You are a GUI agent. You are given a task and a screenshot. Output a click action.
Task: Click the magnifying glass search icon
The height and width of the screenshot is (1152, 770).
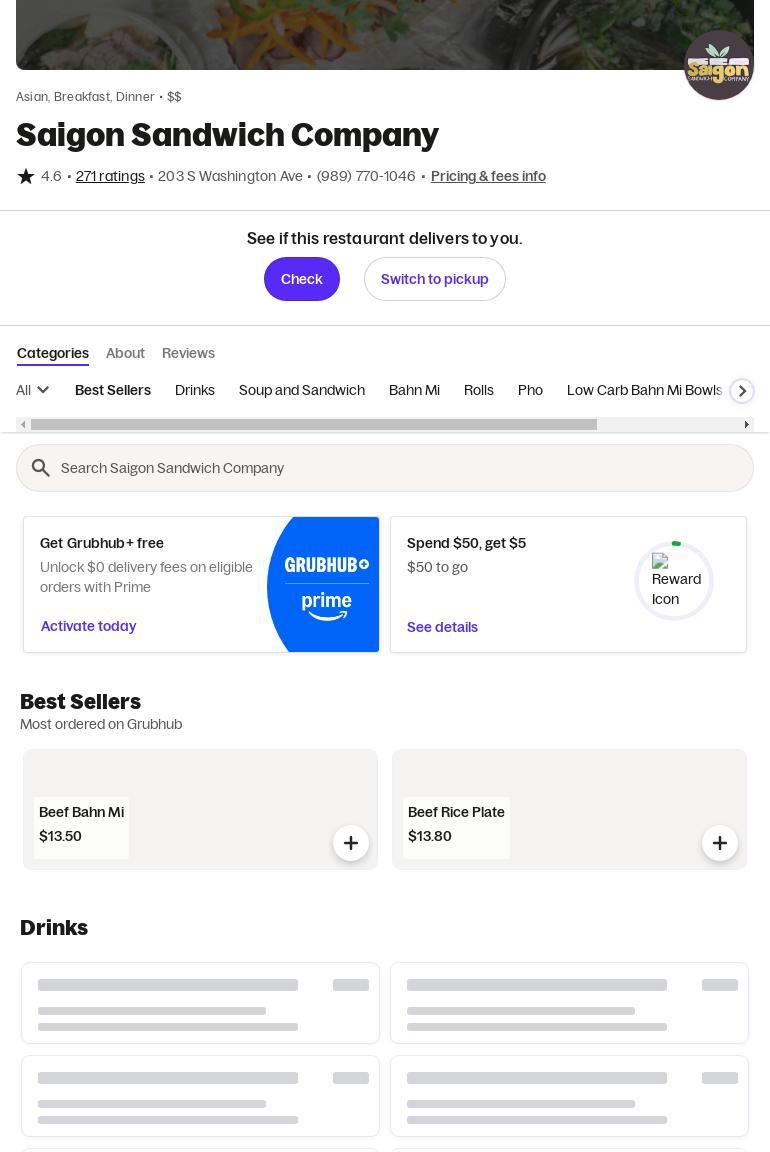(x=41, y=468)
